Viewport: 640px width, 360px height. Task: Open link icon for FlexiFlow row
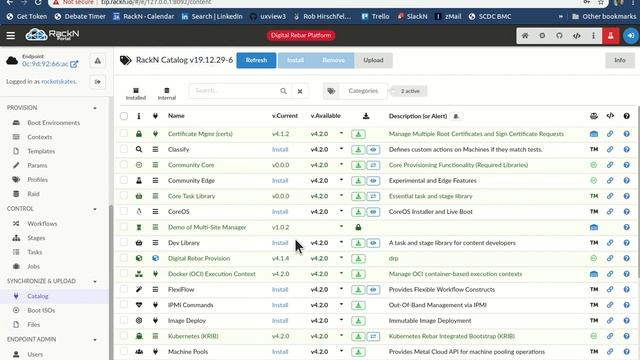(x=610, y=290)
